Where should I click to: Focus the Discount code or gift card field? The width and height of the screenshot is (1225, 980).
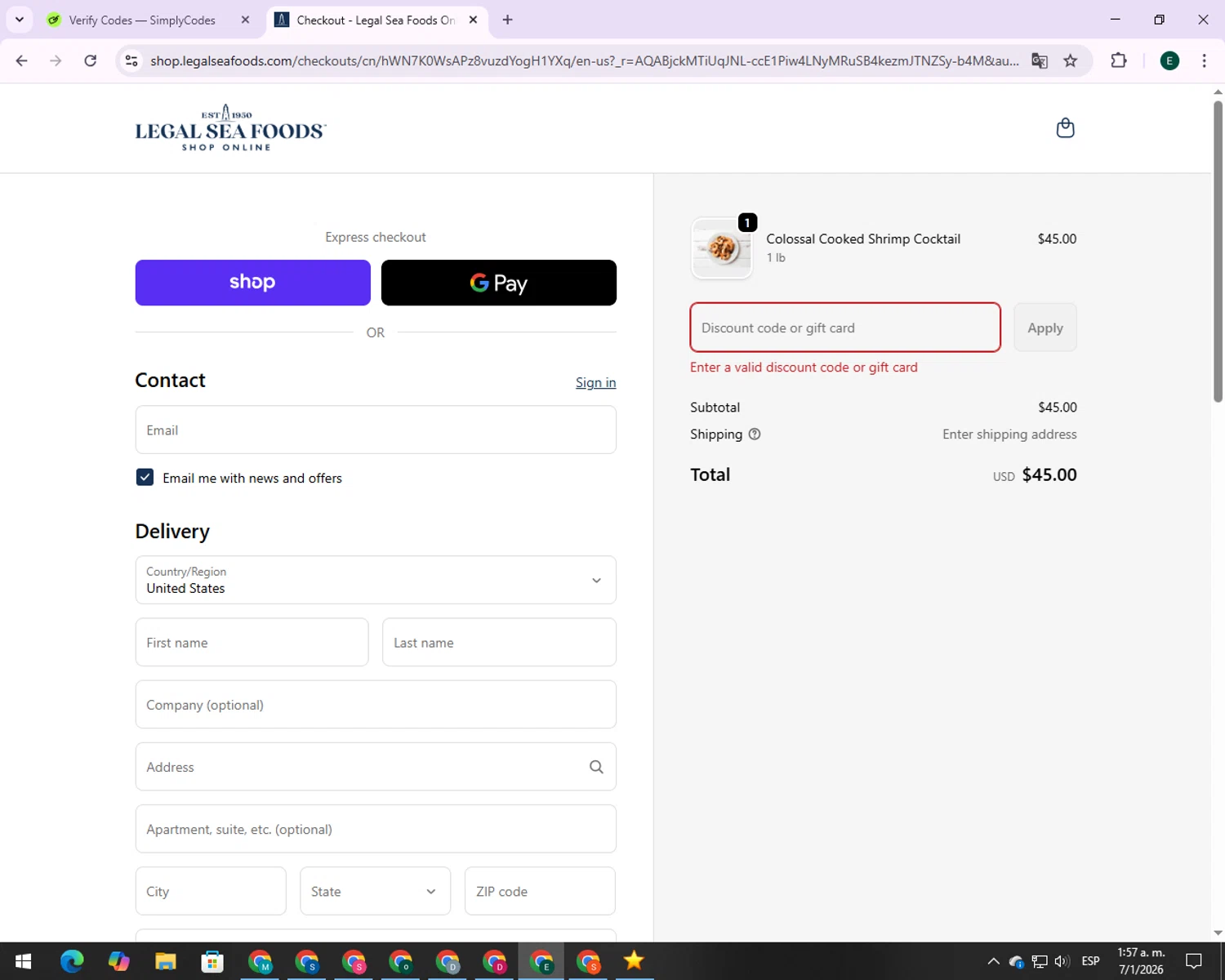coord(845,327)
